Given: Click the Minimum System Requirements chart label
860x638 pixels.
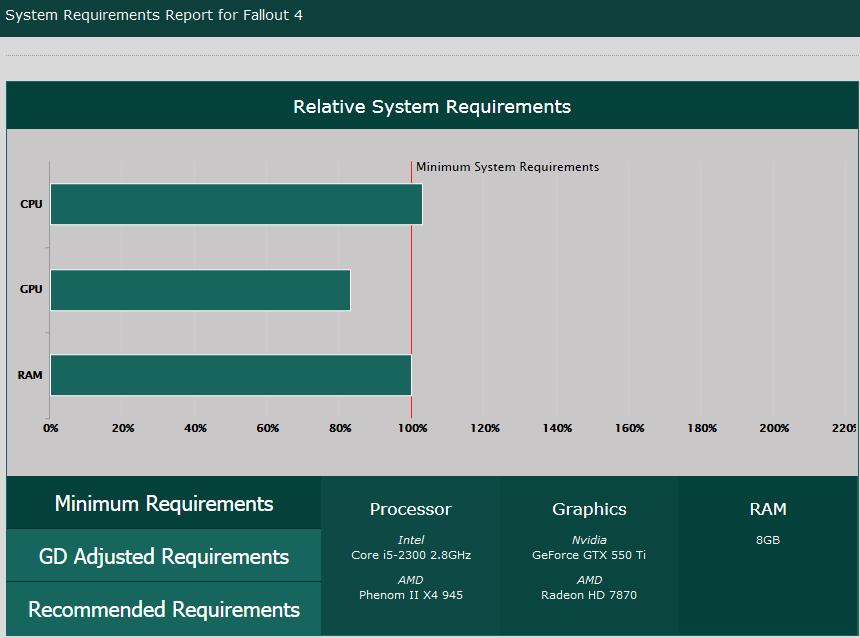Looking at the screenshot, I should [x=507, y=167].
